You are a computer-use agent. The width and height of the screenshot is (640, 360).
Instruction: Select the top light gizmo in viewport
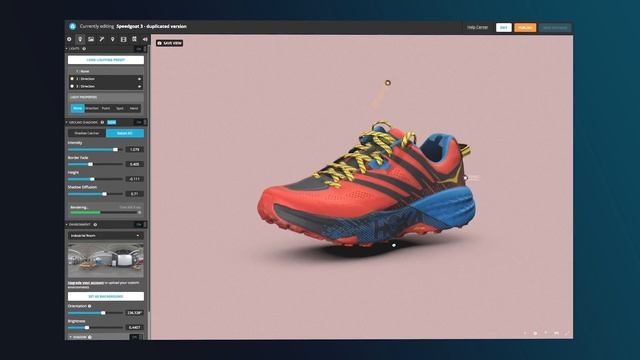click(x=388, y=83)
